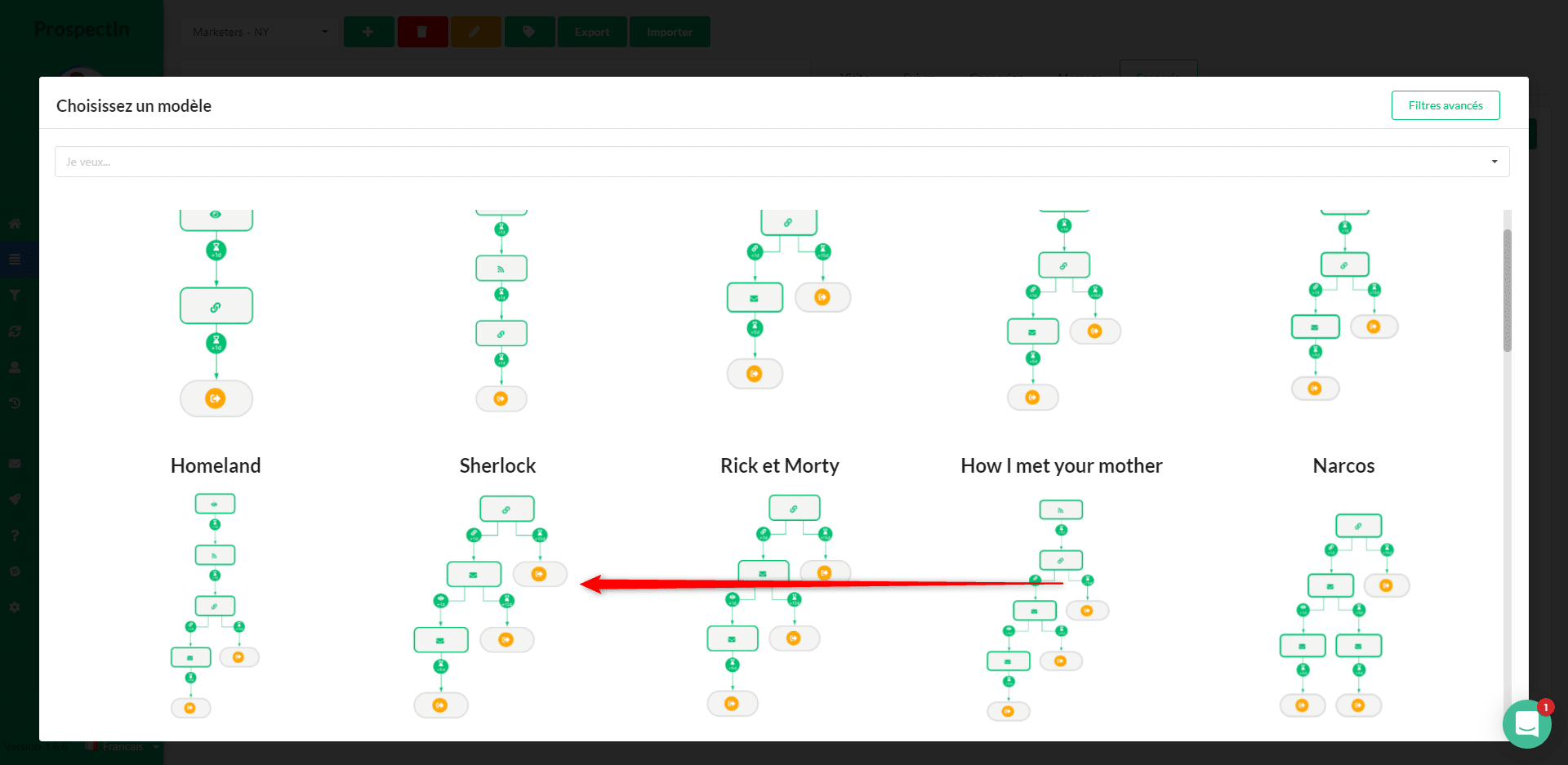Click the red trash delete button
1568x765 pixels.
coord(422,32)
